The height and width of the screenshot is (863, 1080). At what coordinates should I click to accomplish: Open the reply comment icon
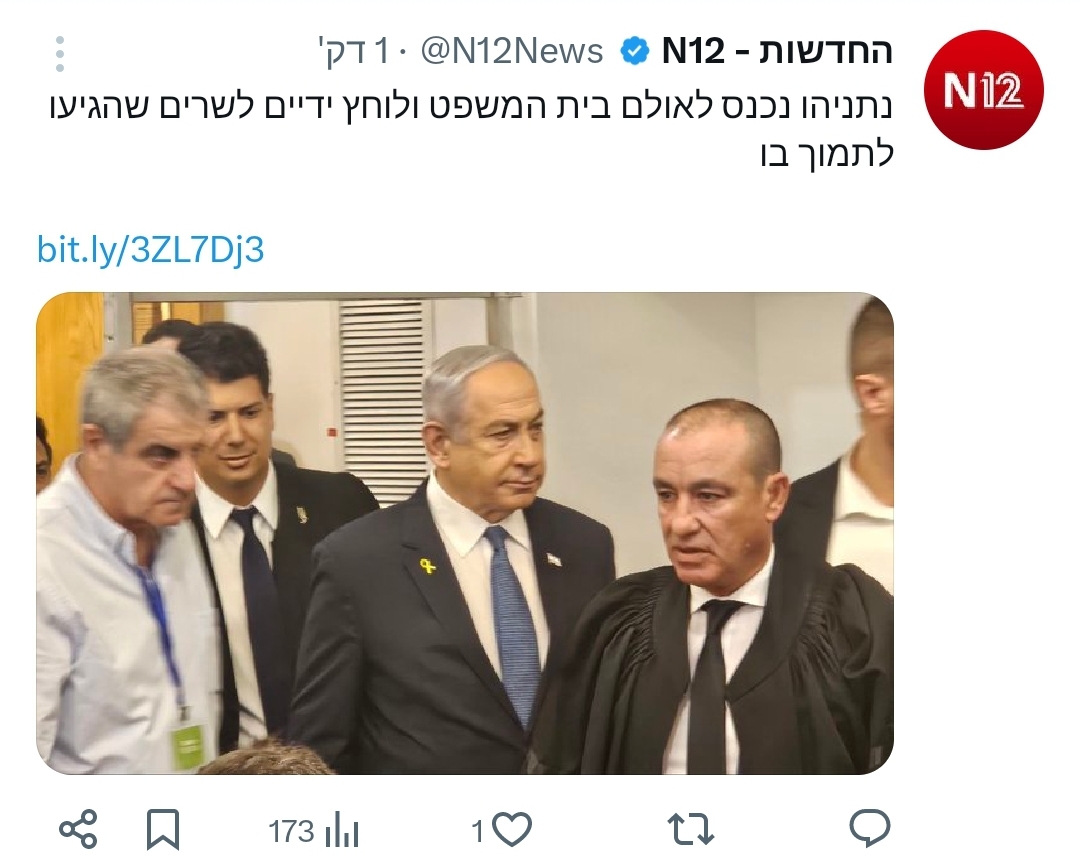click(870, 828)
